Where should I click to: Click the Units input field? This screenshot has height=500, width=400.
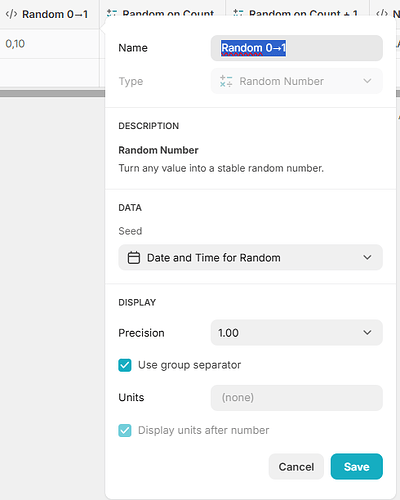pyautogui.click(x=297, y=398)
